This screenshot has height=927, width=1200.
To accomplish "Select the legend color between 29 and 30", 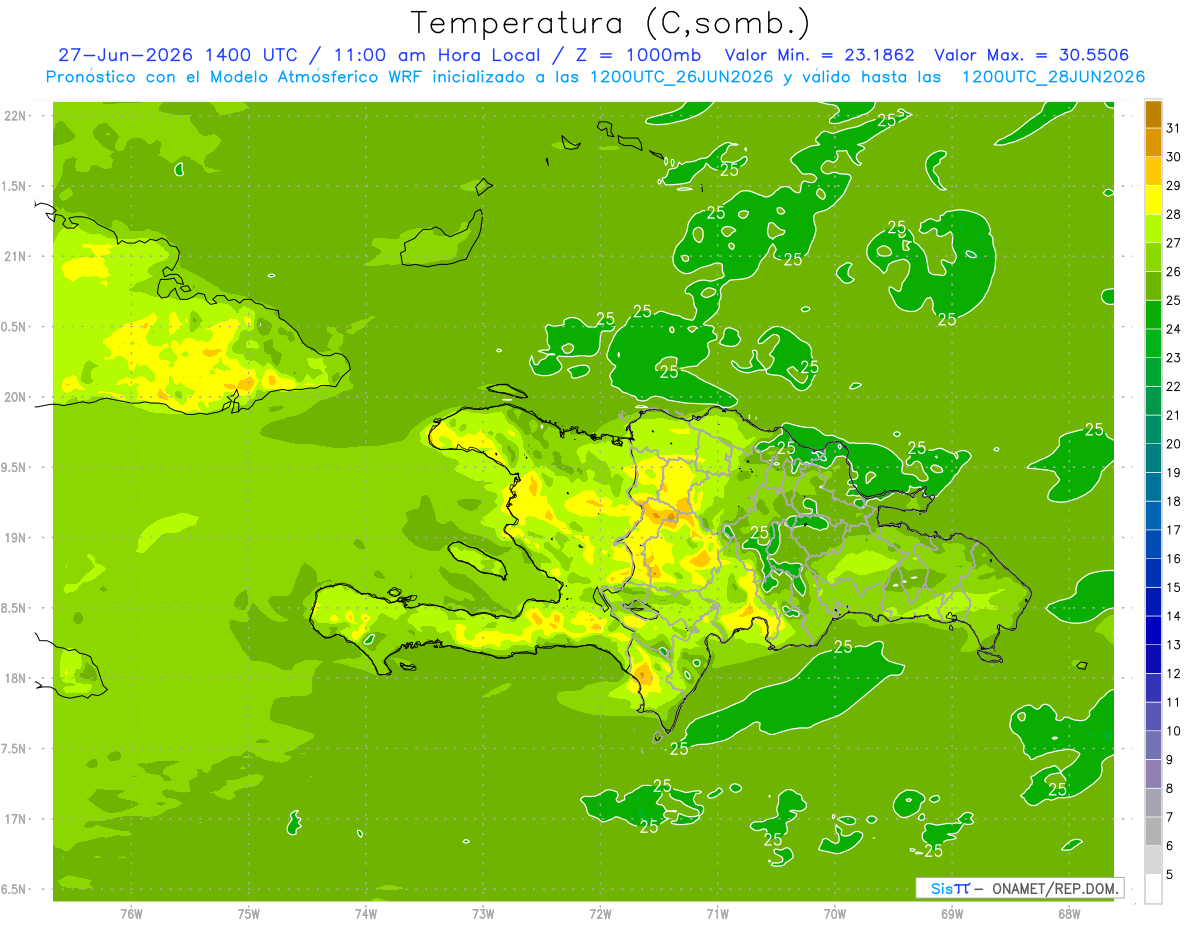I will (1153, 172).
